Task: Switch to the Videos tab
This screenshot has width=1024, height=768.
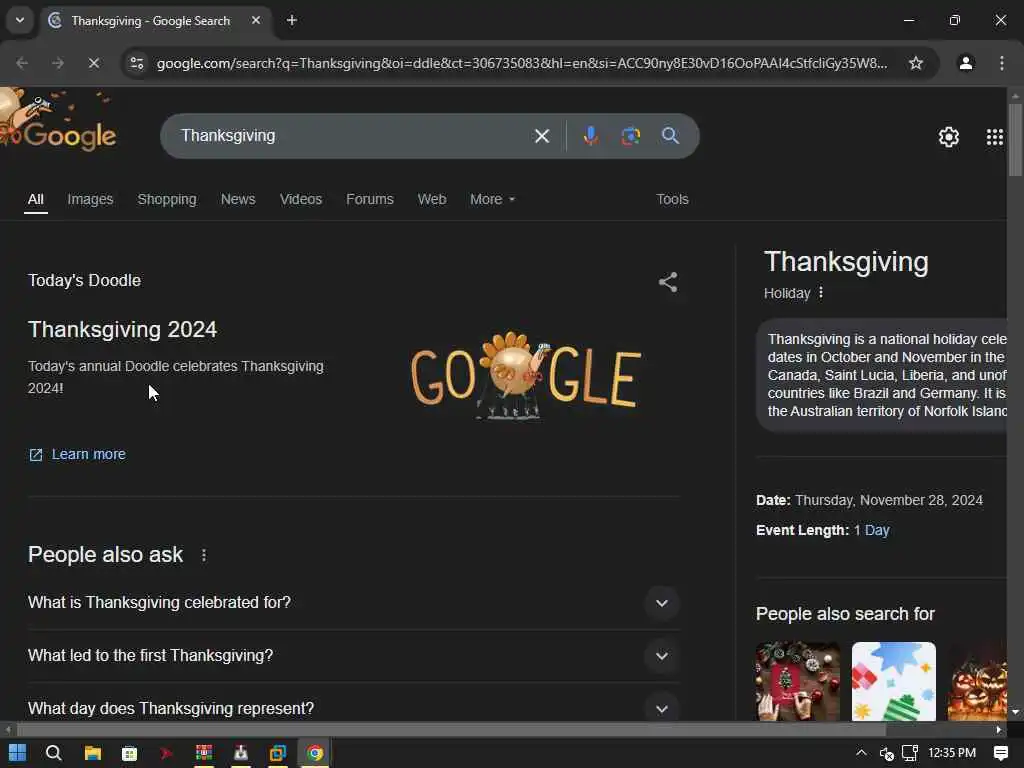Action: (x=300, y=199)
